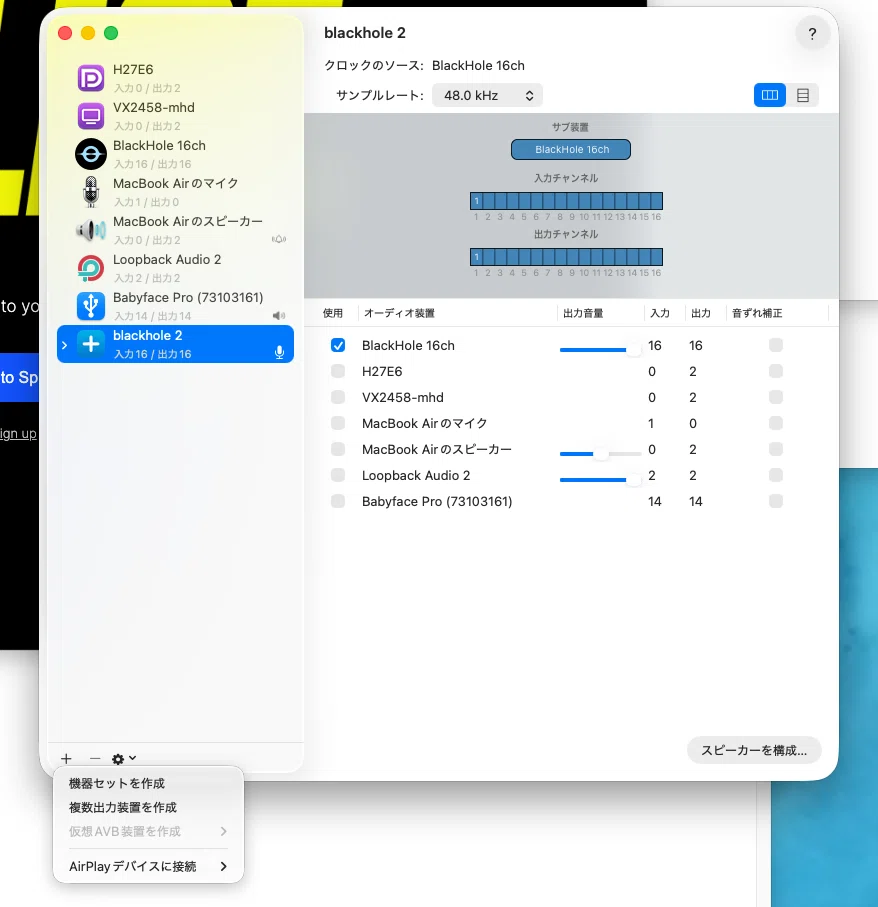Expand the blackhole 2 disclosure chevron
Image resolution: width=878 pixels, height=907 pixels.
64,345
